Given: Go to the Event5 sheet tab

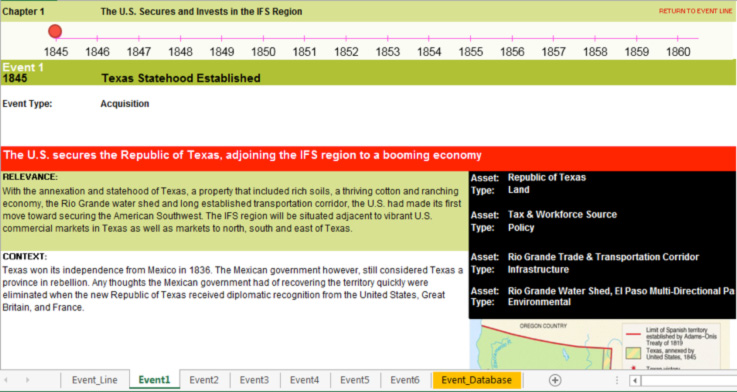Looking at the screenshot, I should [355, 380].
